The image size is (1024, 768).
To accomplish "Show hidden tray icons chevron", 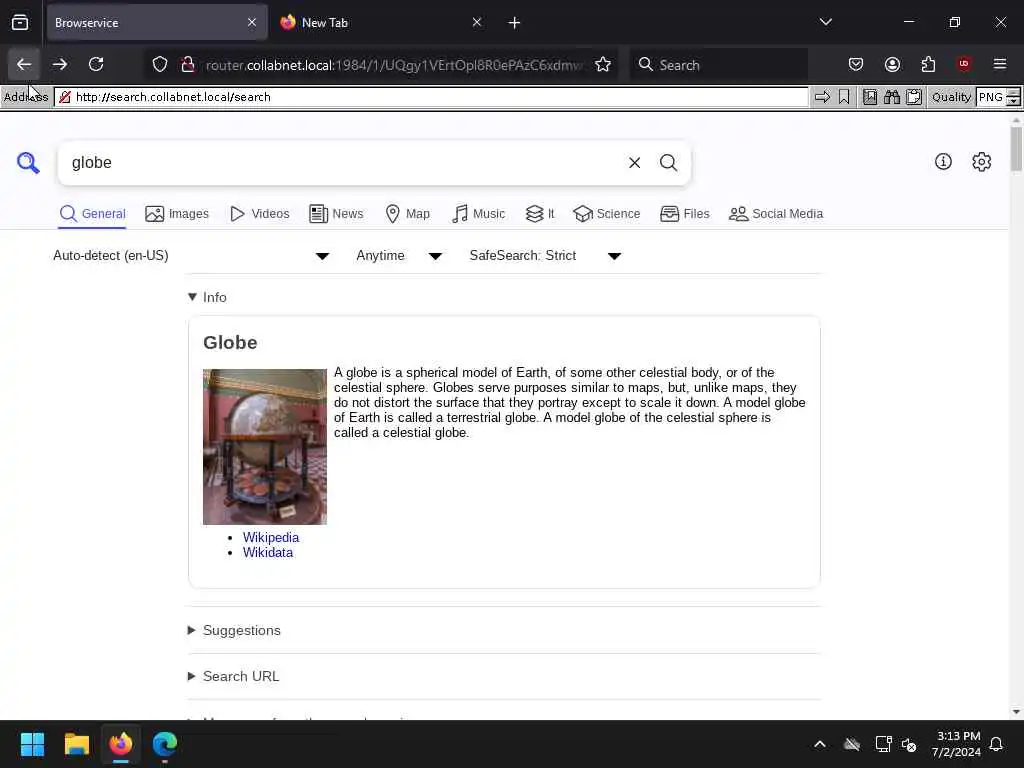I will (820, 744).
